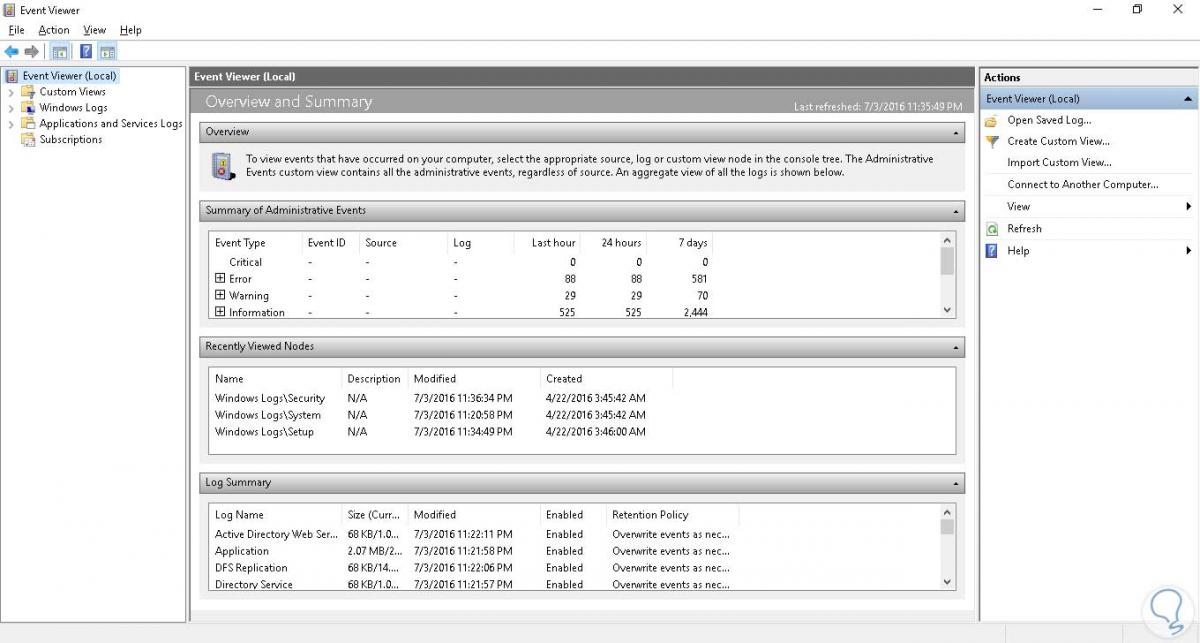
Task: Click Event Viewer app icon in title bar
Action: tap(9, 10)
